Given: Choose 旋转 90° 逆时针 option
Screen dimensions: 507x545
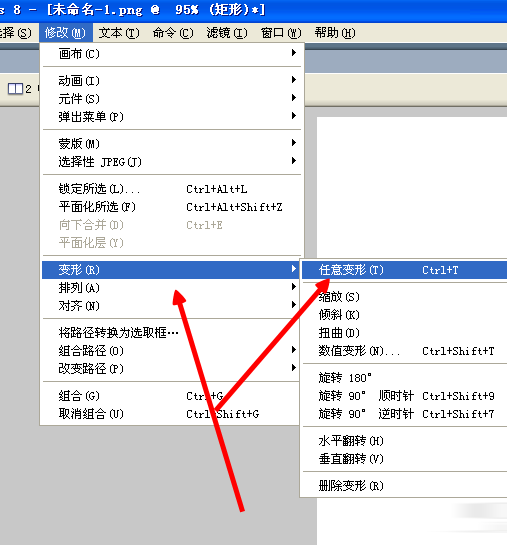Looking at the screenshot, I should pos(404,414).
